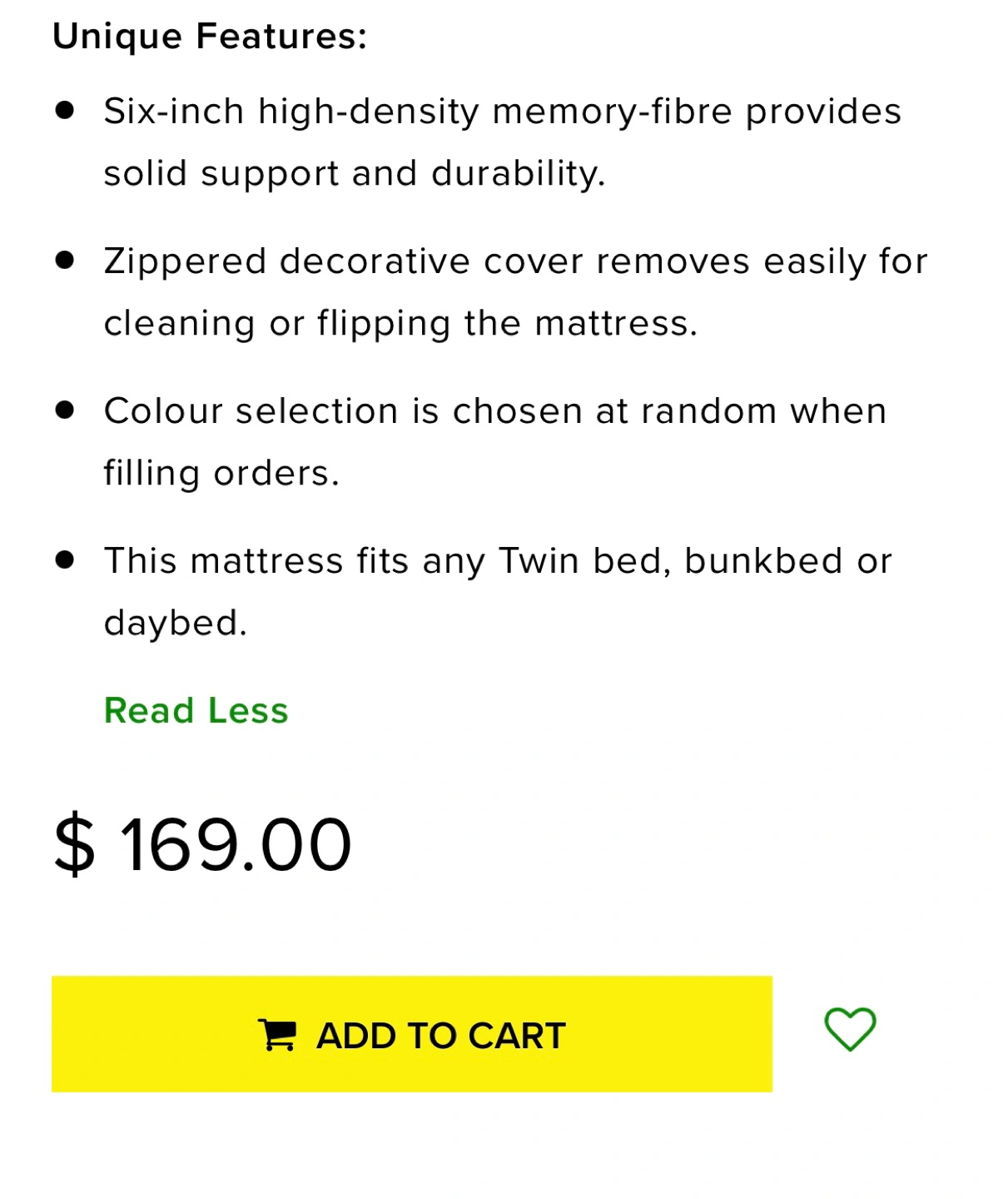Click the bullet dot beside Zippered decorative cover
This screenshot has width=1008, height=1199.
[x=65, y=261]
